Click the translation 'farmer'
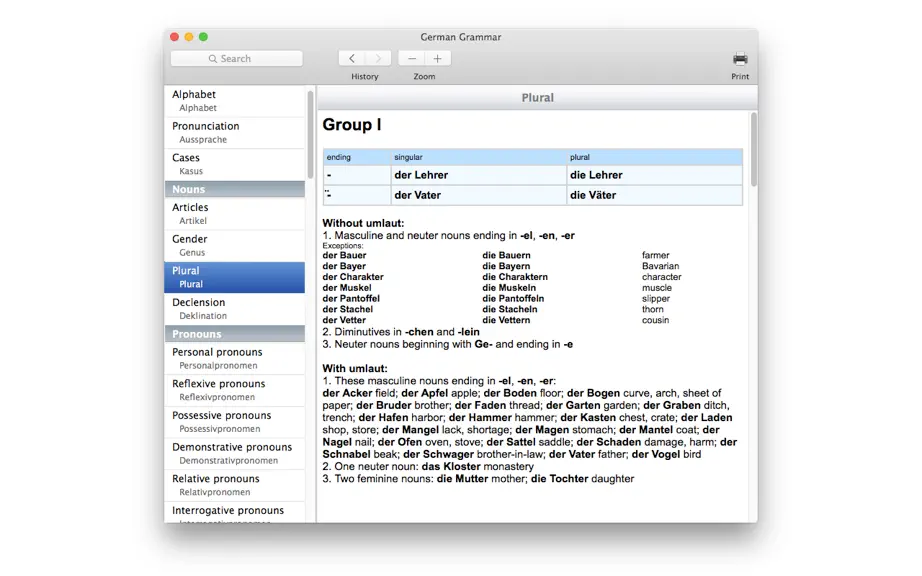922x576 pixels. point(656,255)
